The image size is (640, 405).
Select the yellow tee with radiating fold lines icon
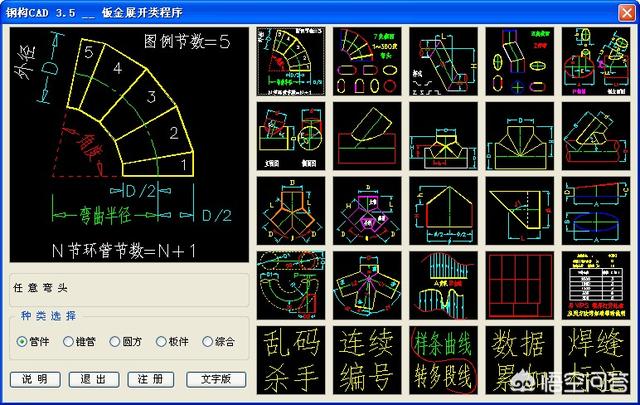point(520,136)
